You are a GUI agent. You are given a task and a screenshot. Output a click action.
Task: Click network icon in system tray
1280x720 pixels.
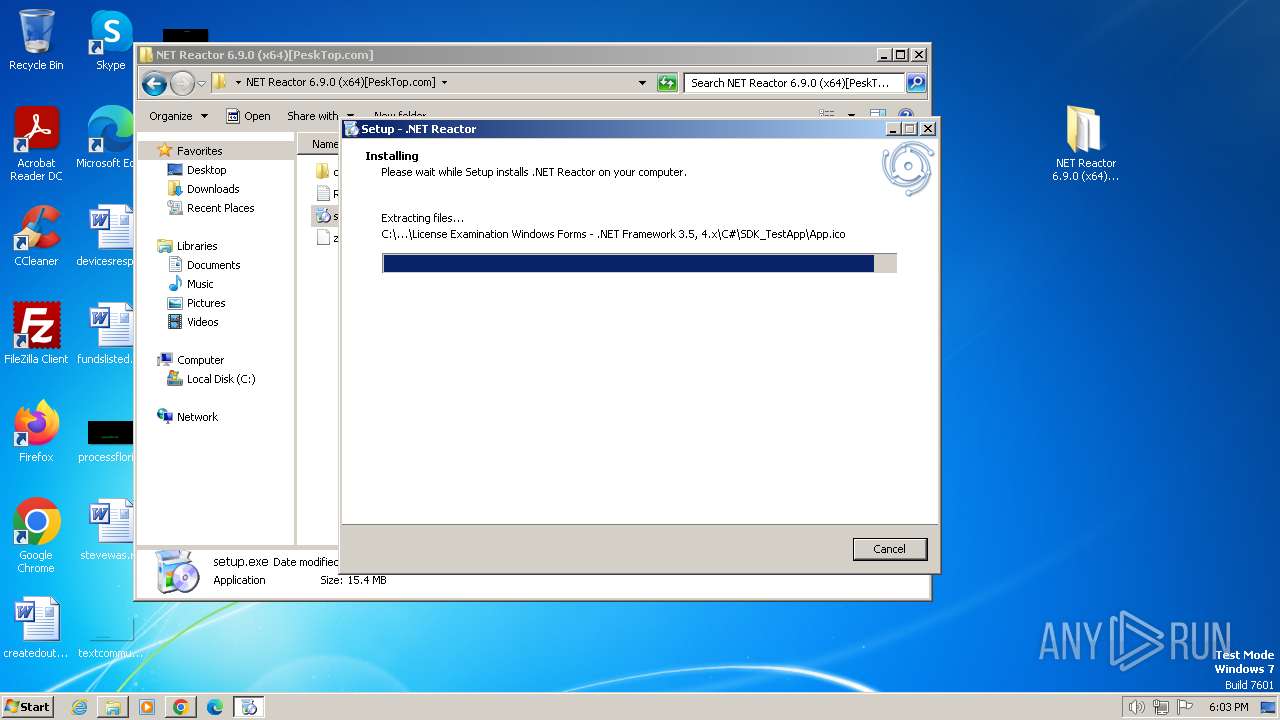(x=1161, y=707)
